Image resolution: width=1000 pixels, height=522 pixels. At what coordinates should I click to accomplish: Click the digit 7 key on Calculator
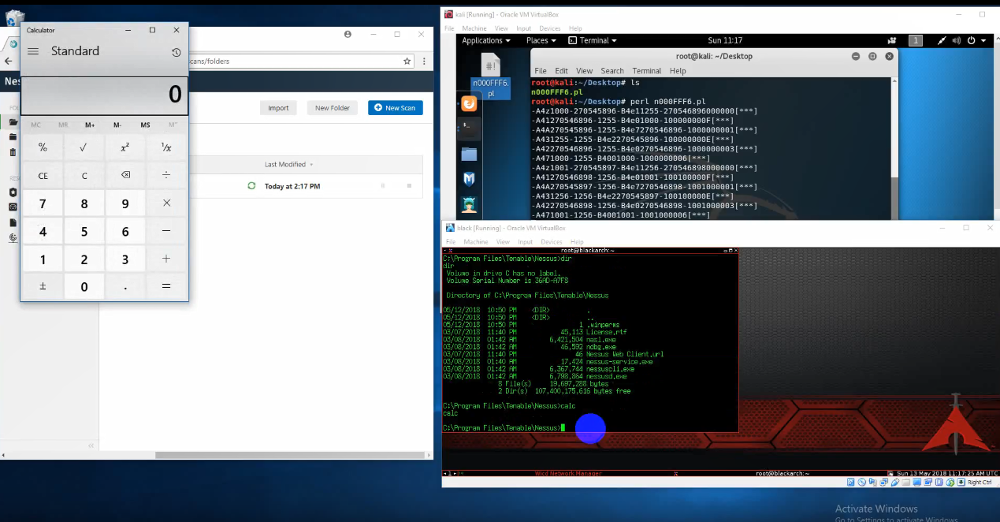tap(43, 204)
